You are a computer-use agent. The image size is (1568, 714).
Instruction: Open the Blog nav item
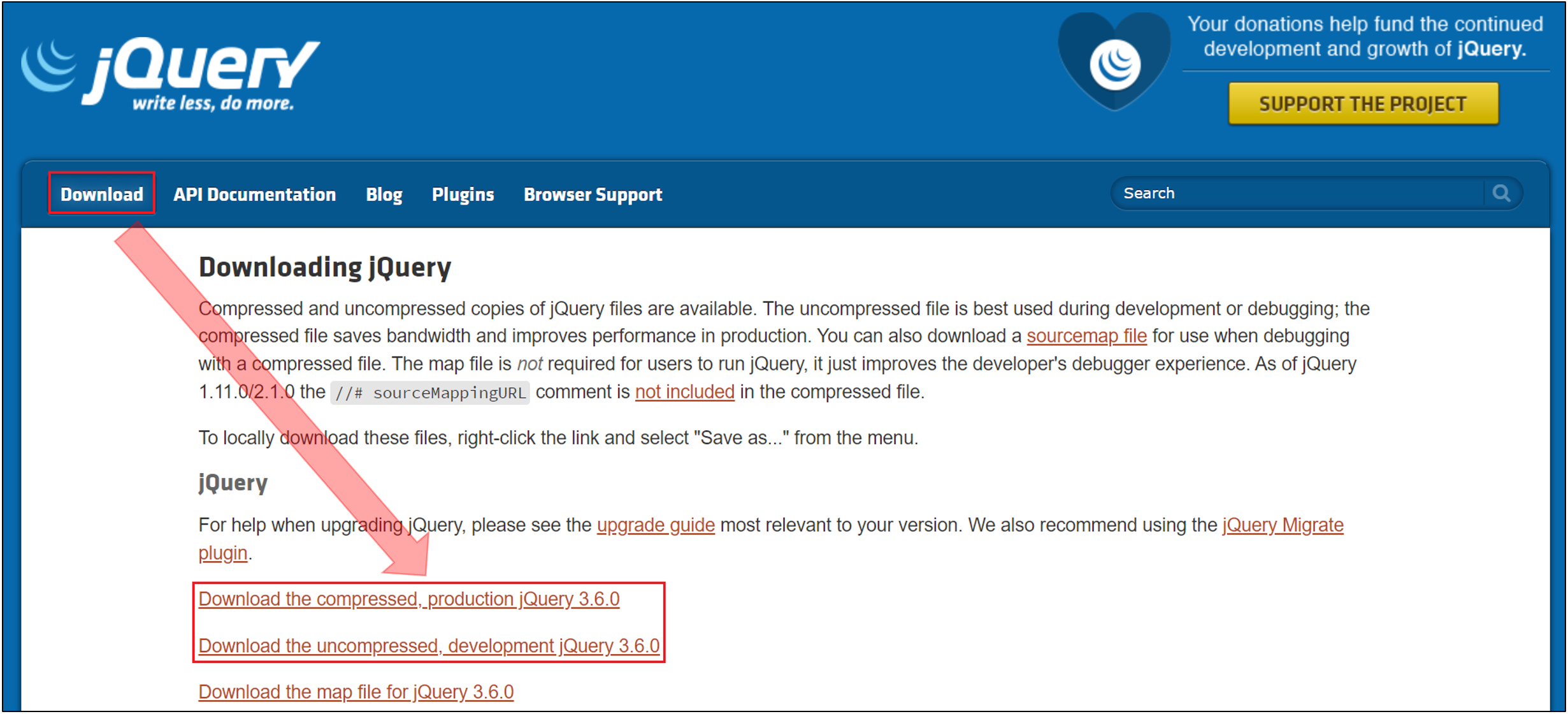384,194
